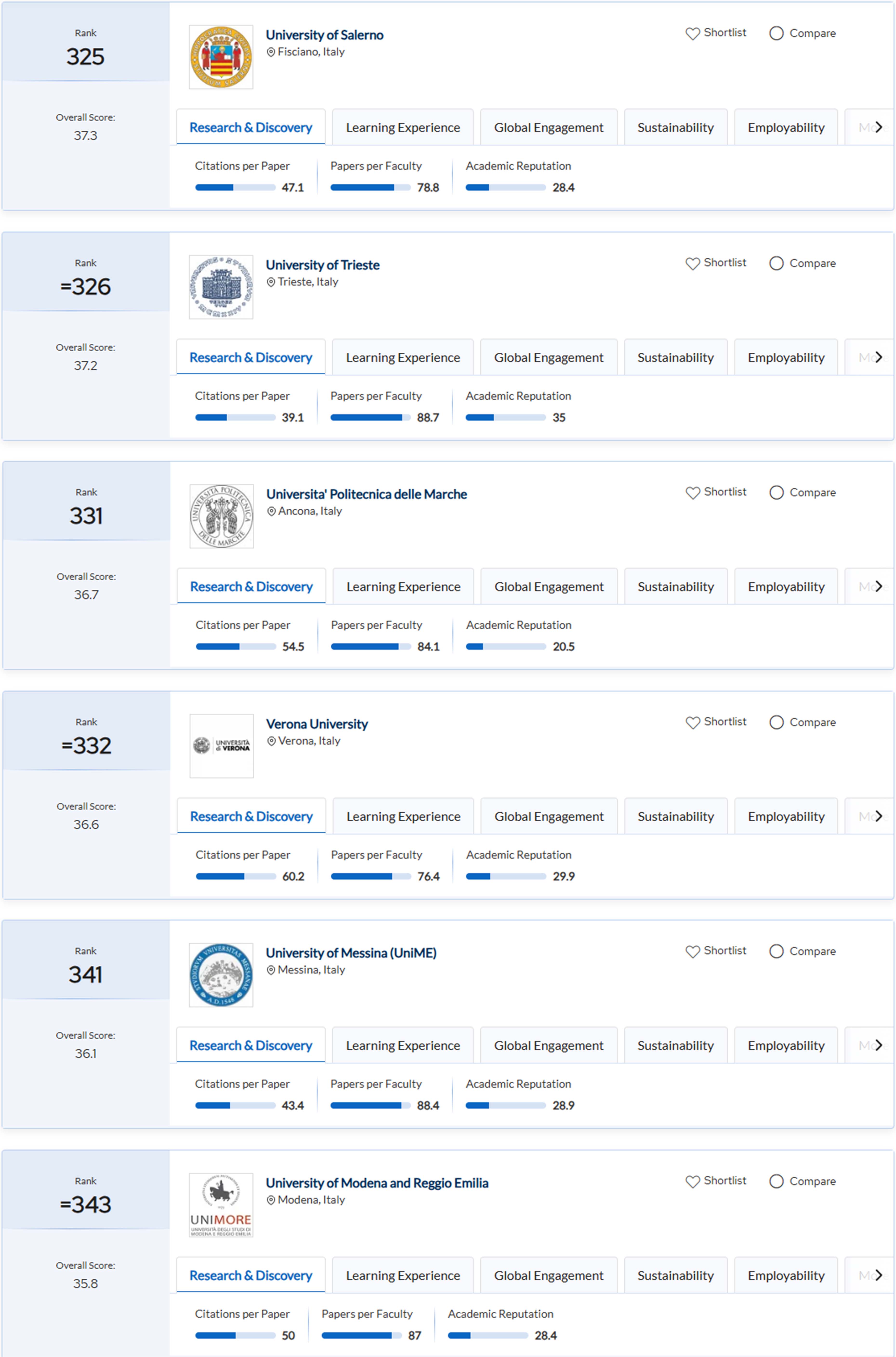Click the right chevron on Messina's tab row
This screenshot has width=896, height=1357.
pos(878,1045)
